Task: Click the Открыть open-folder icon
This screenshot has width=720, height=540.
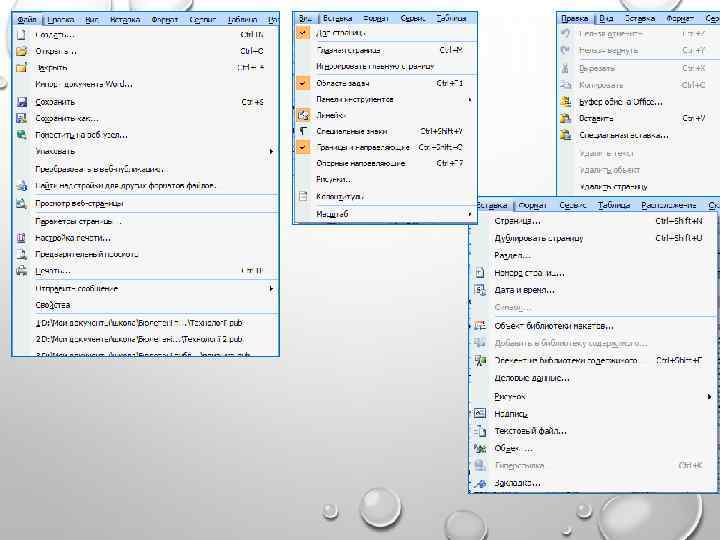Action: coord(21,51)
